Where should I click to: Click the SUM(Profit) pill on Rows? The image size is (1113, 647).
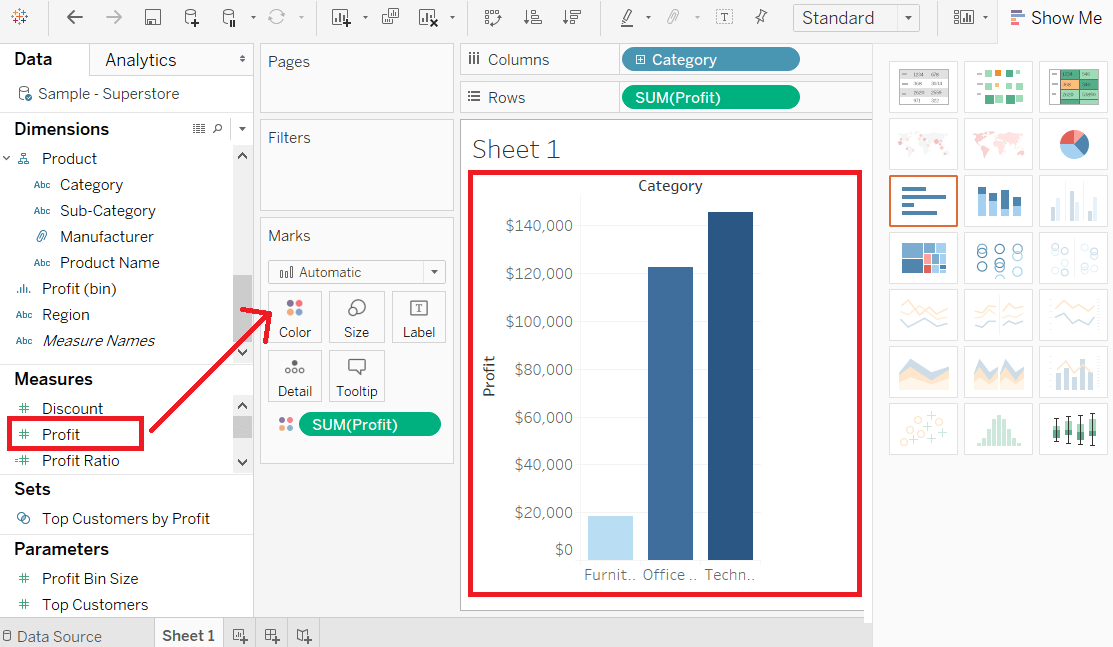tap(711, 97)
